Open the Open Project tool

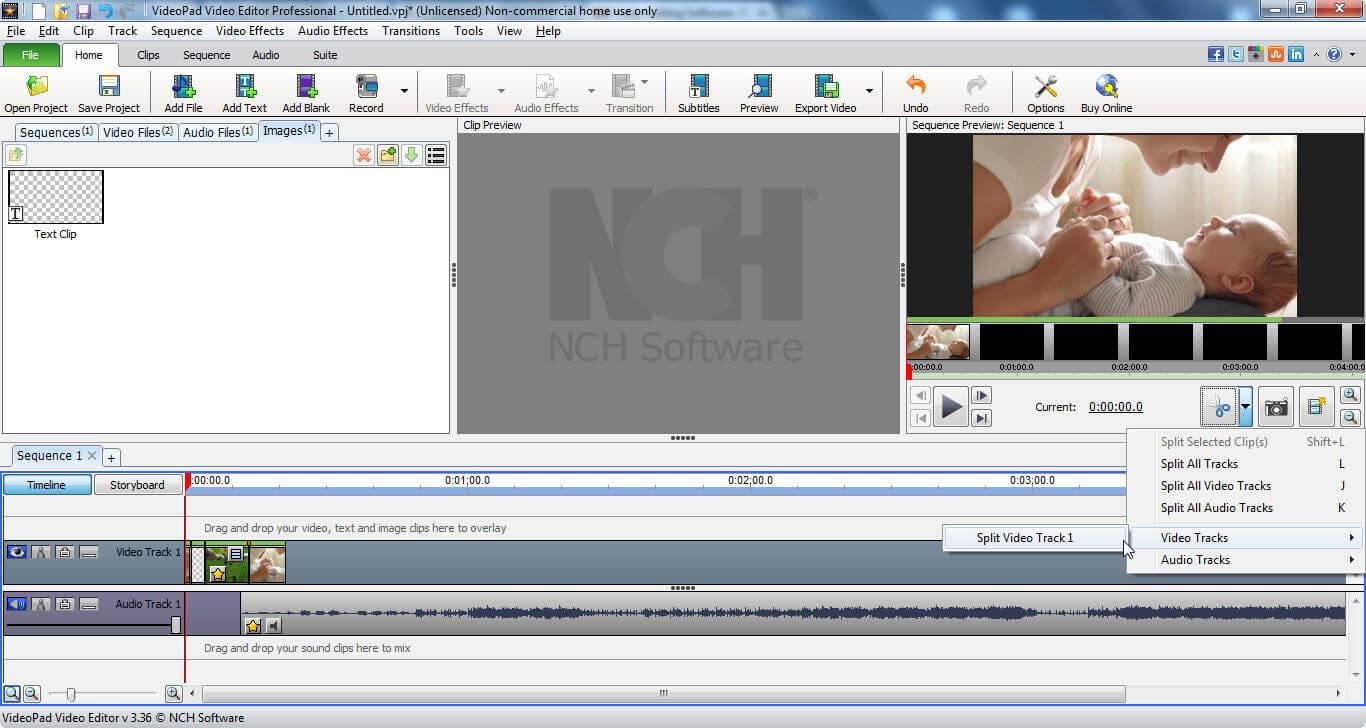36,94
